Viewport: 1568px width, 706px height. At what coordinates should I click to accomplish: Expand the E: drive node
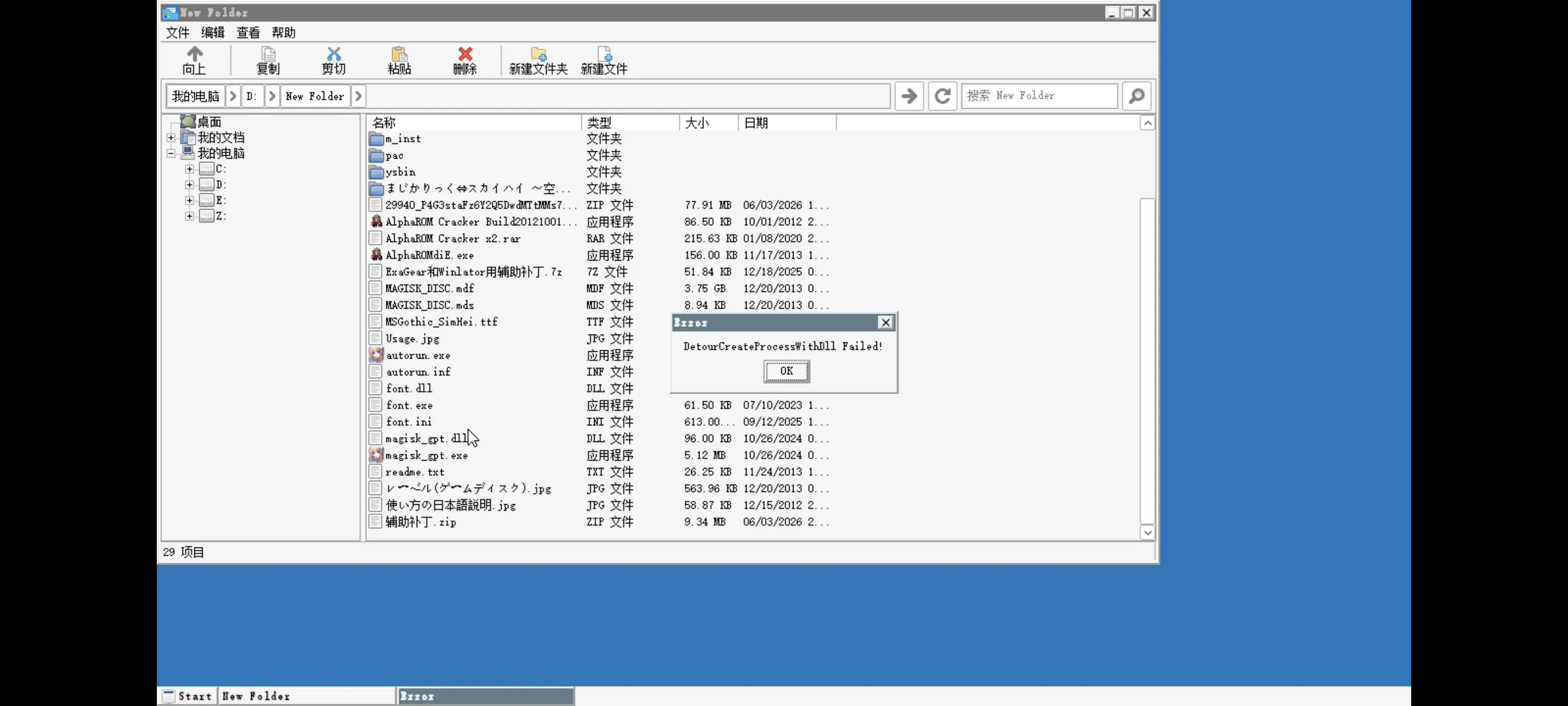[x=189, y=201]
